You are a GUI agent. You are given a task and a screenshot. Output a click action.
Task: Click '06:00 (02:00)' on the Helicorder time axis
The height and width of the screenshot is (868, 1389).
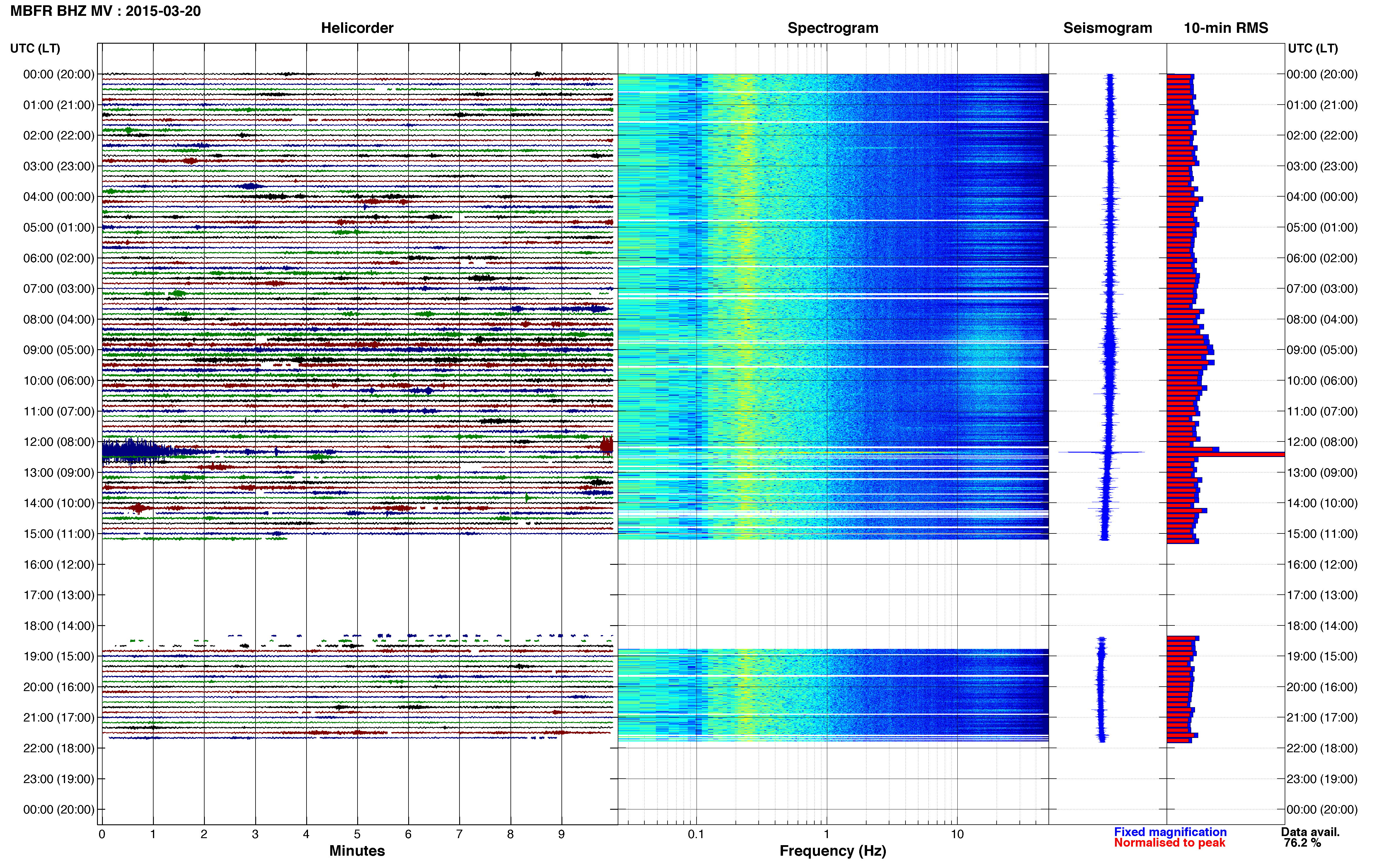59,258
